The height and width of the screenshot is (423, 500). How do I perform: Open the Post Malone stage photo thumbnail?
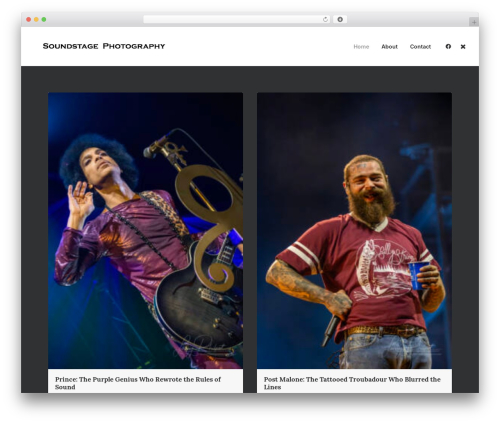tap(354, 230)
